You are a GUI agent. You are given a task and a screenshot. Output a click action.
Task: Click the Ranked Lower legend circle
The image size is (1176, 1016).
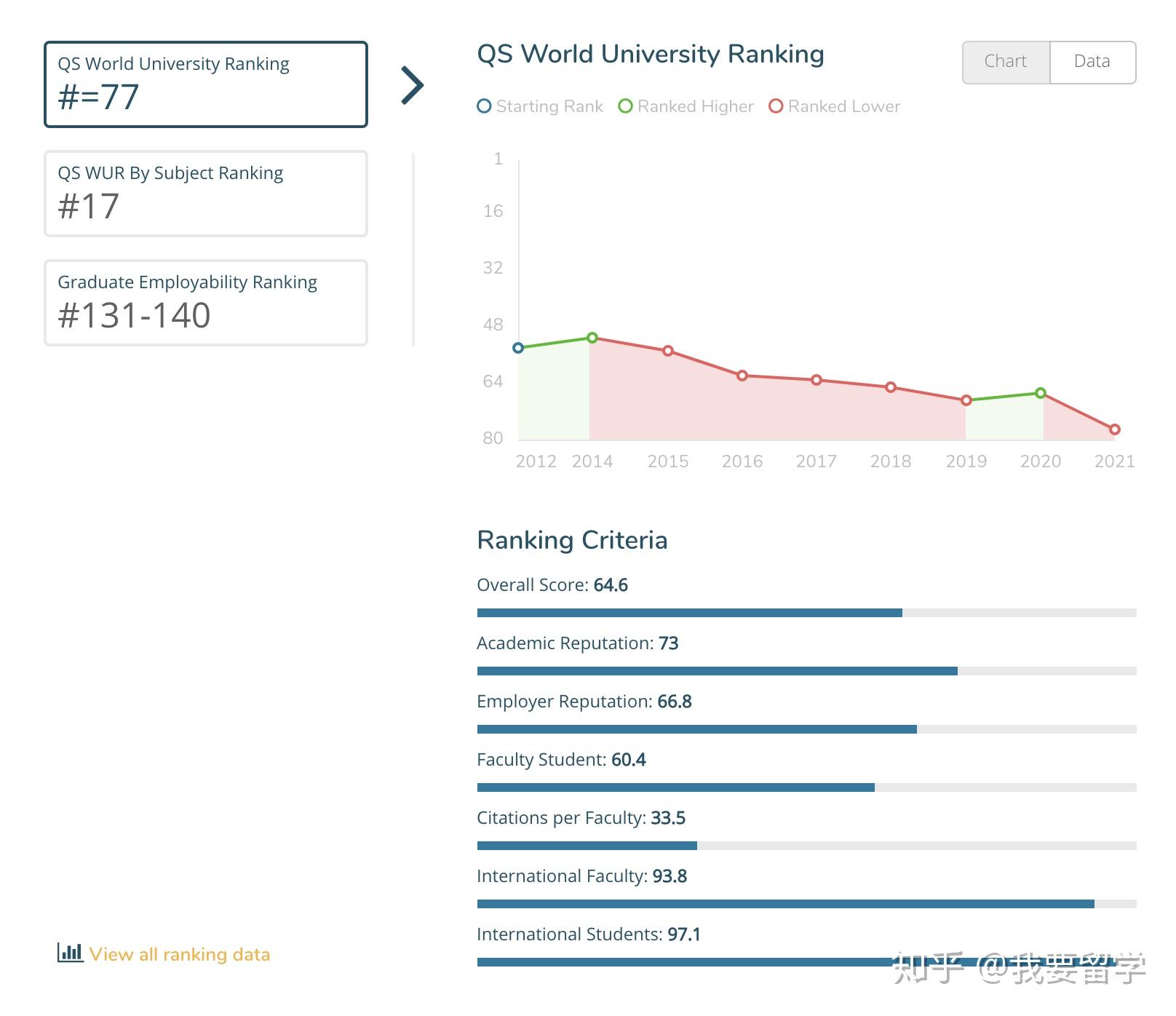point(776,106)
